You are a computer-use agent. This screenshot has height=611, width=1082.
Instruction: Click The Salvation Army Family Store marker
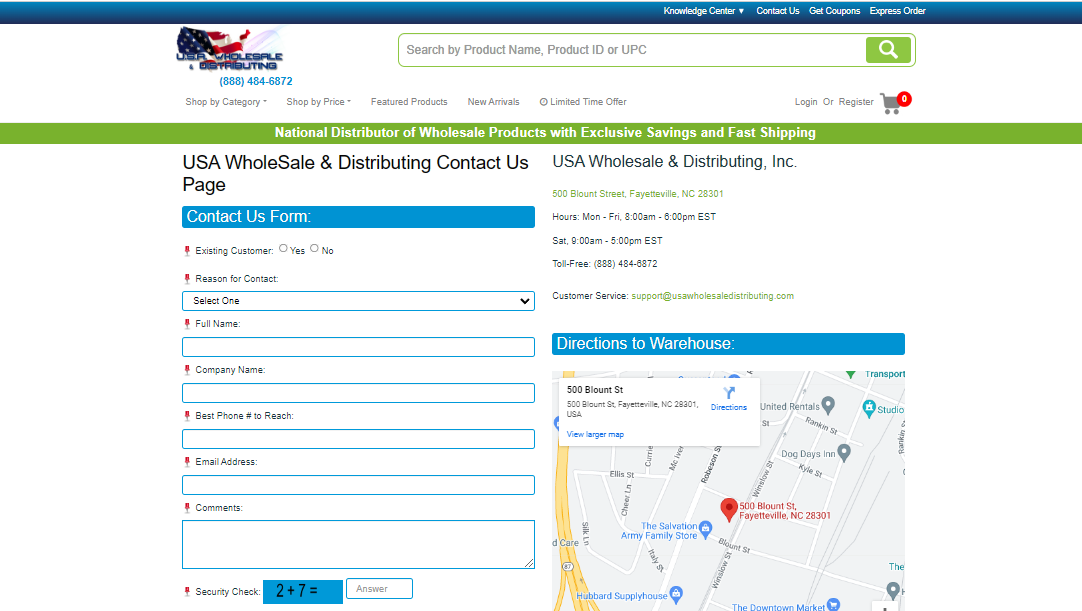705,530
